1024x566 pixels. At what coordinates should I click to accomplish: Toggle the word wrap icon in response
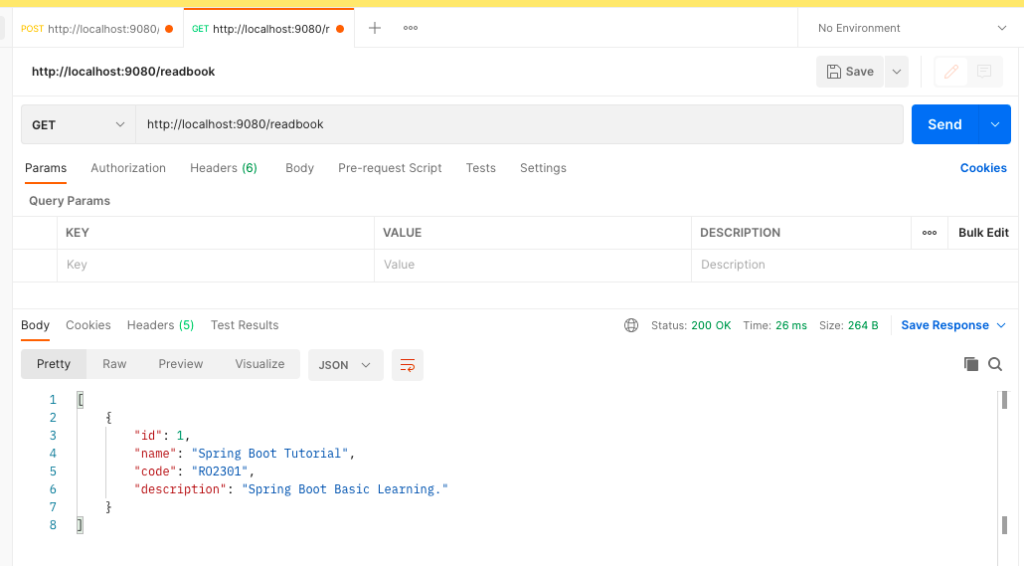[x=408, y=365]
